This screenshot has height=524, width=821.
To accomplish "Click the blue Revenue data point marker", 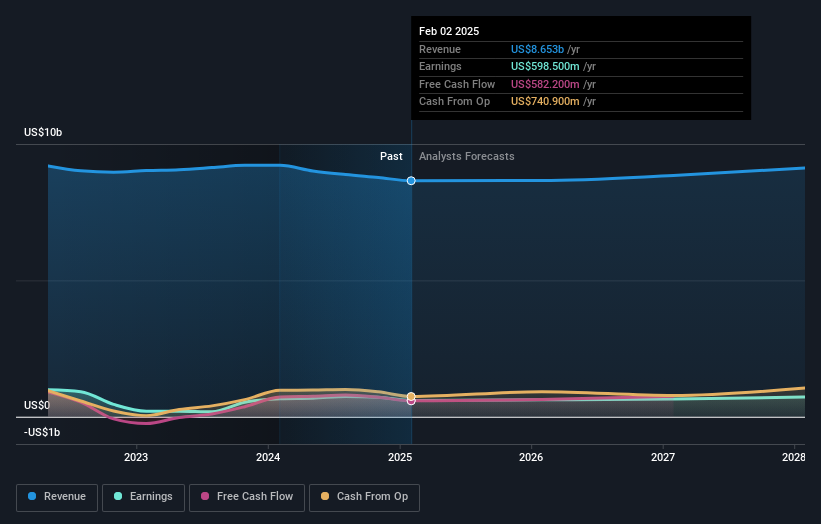I will point(411,181).
